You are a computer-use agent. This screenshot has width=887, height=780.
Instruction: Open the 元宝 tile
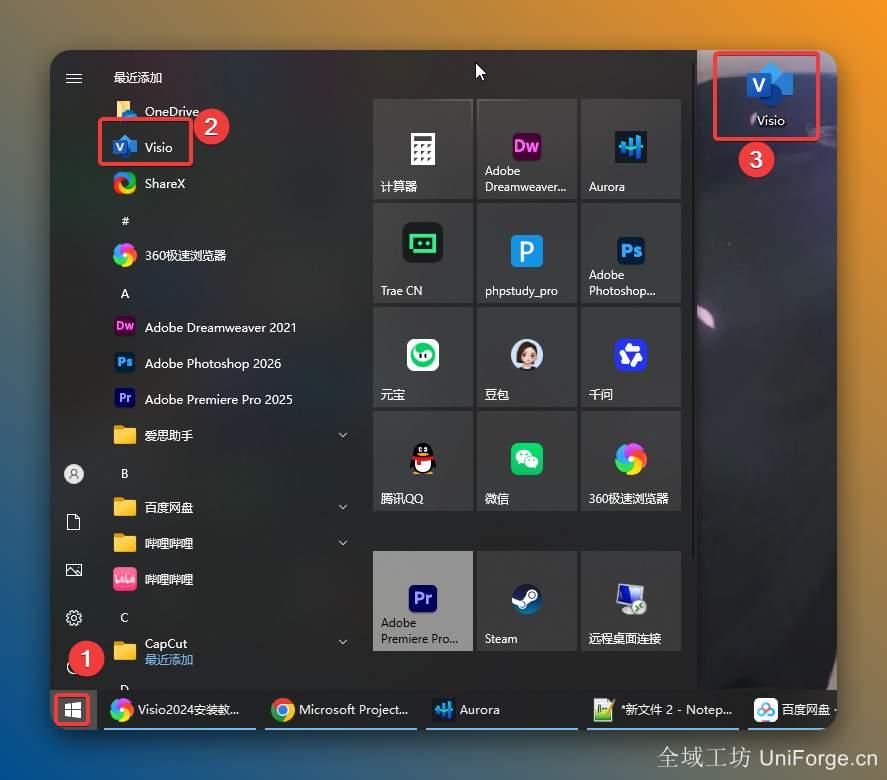coord(423,357)
